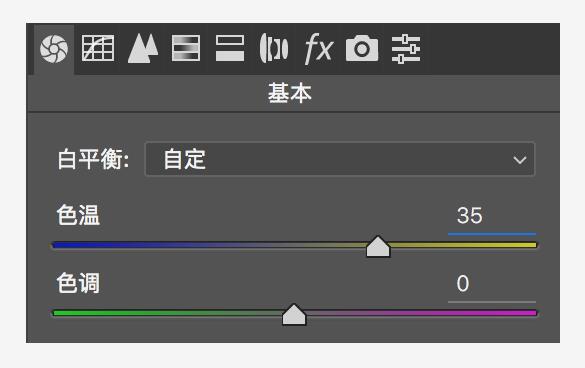Image resolution: width=585 pixels, height=368 pixels.
Task: Open the Presets sliders tab icon
Action: pos(406,49)
